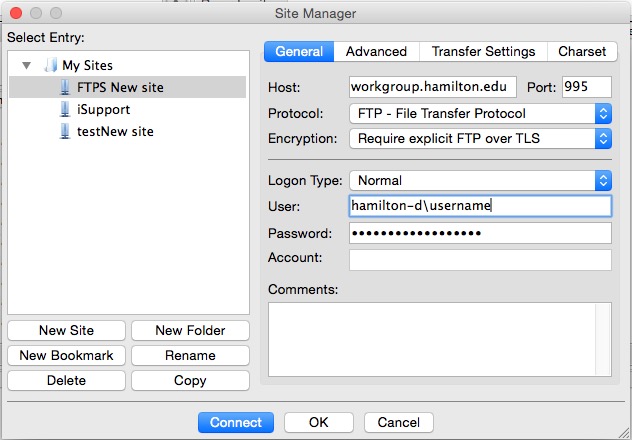This screenshot has width=632, height=440.
Task: Click the New Bookmark button
Action: [x=67, y=355]
